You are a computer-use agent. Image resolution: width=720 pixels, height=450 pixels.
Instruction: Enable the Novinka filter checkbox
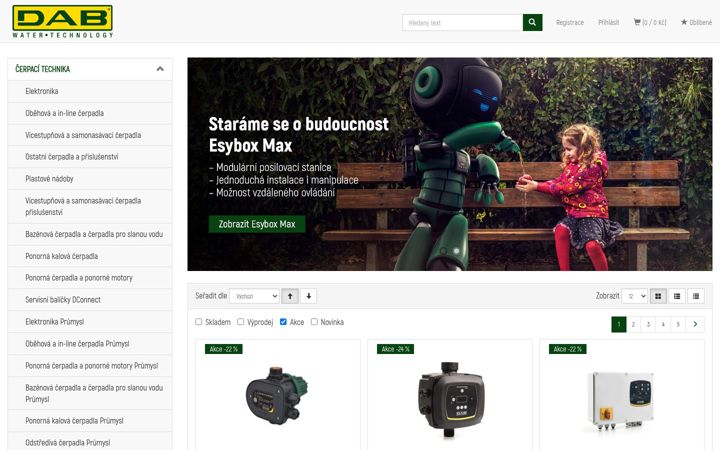tap(314, 322)
